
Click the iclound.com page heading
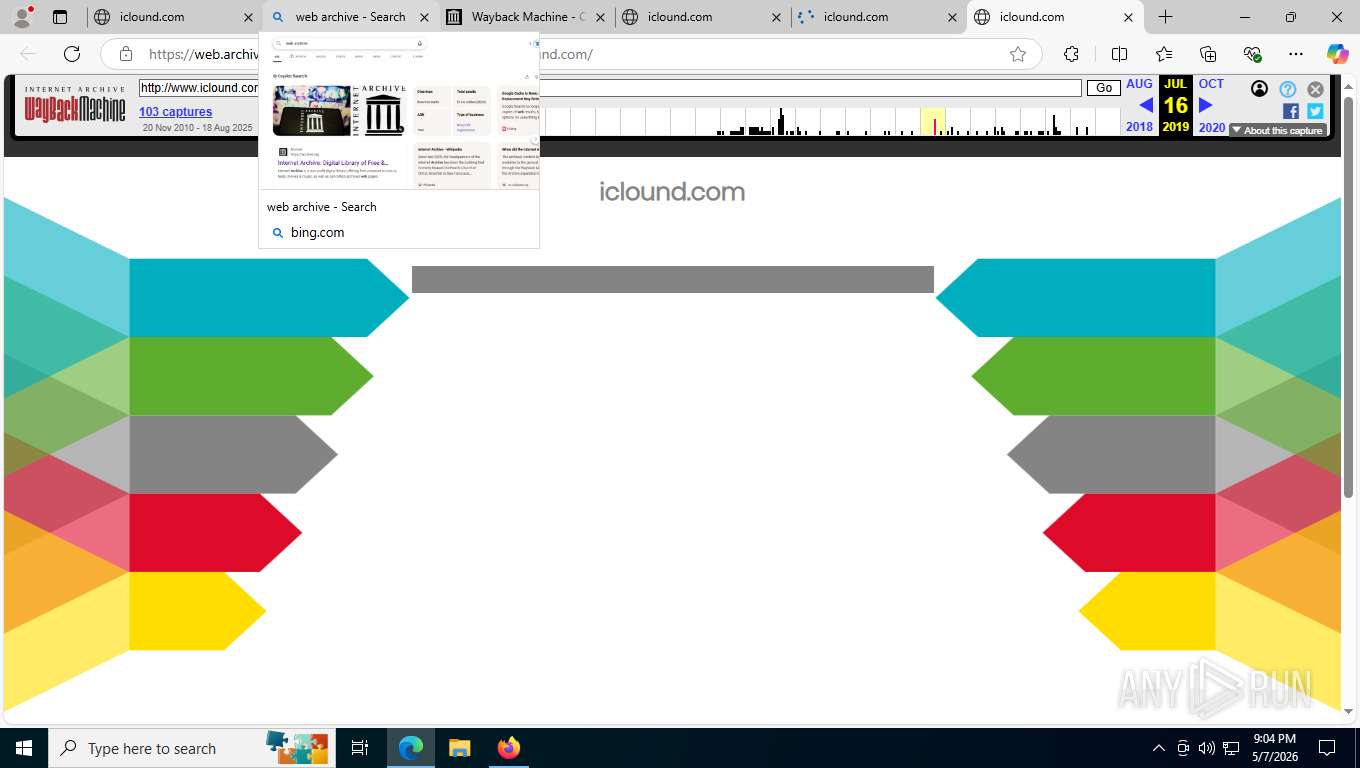coord(672,191)
